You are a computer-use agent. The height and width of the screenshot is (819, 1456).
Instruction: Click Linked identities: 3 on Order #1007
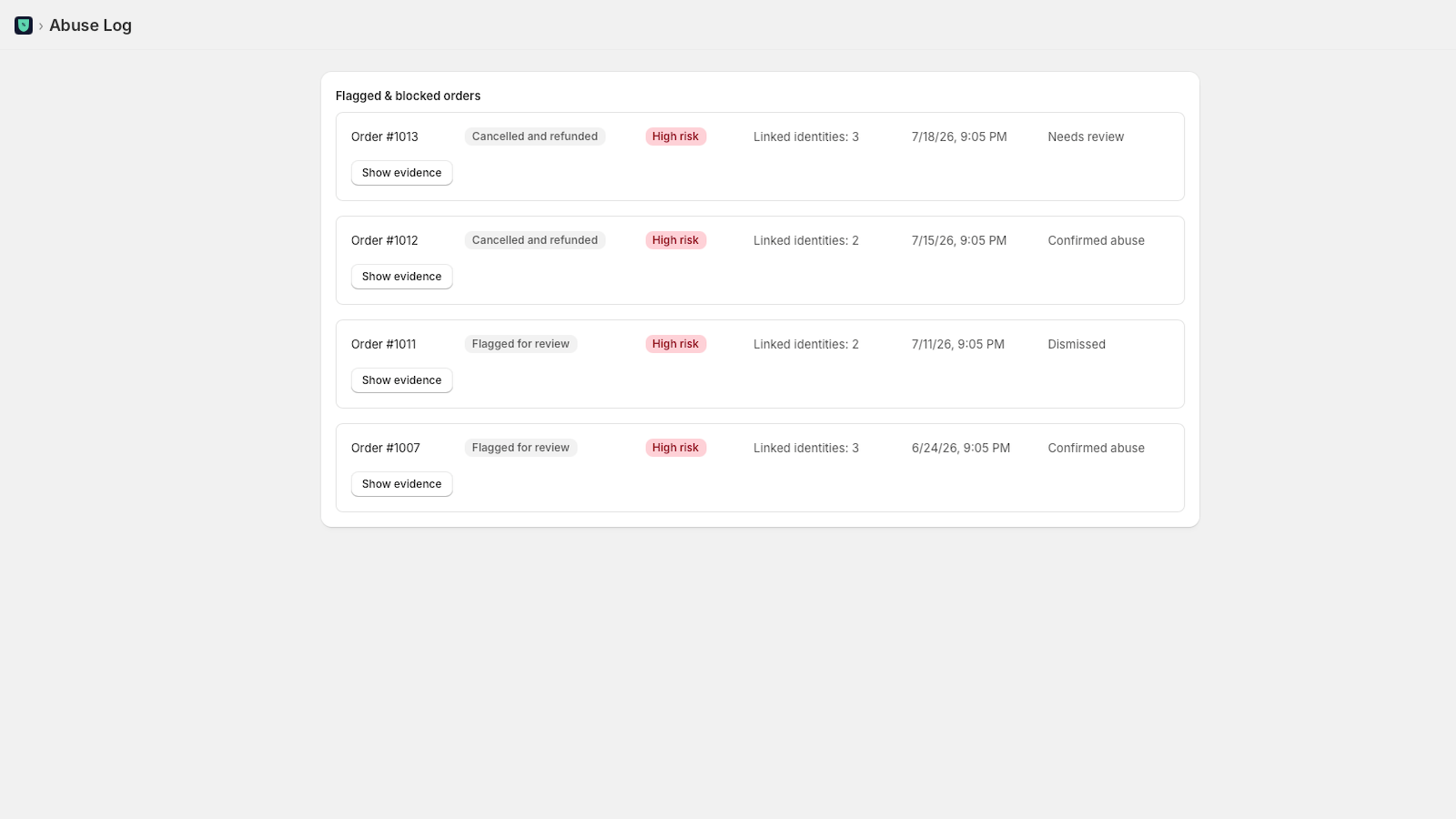[806, 448]
